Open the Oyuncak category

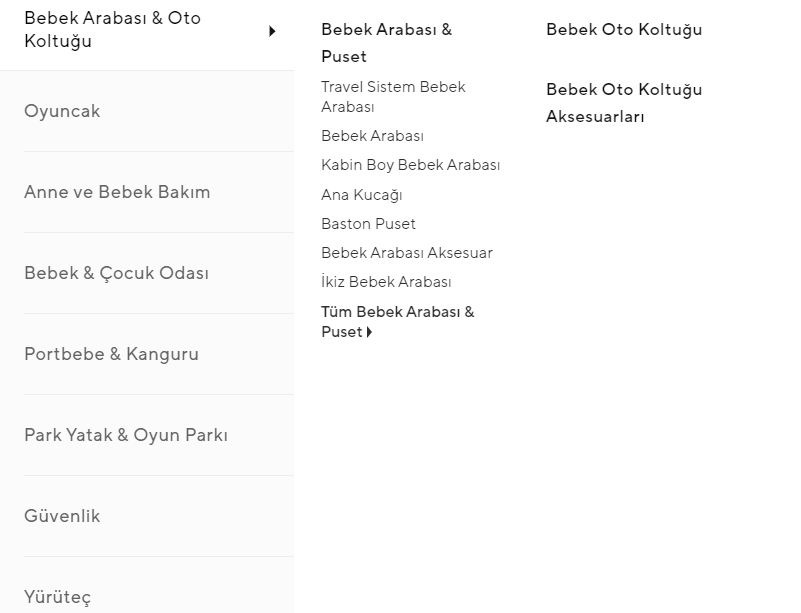click(62, 111)
